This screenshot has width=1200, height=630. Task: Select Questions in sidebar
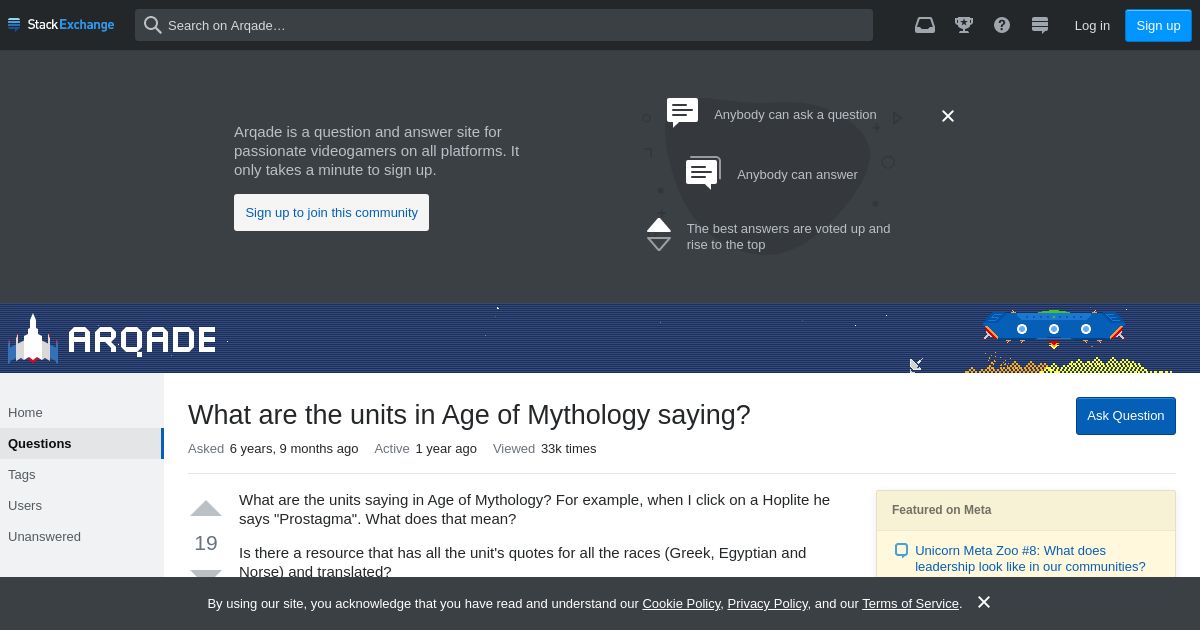[81, 443]
